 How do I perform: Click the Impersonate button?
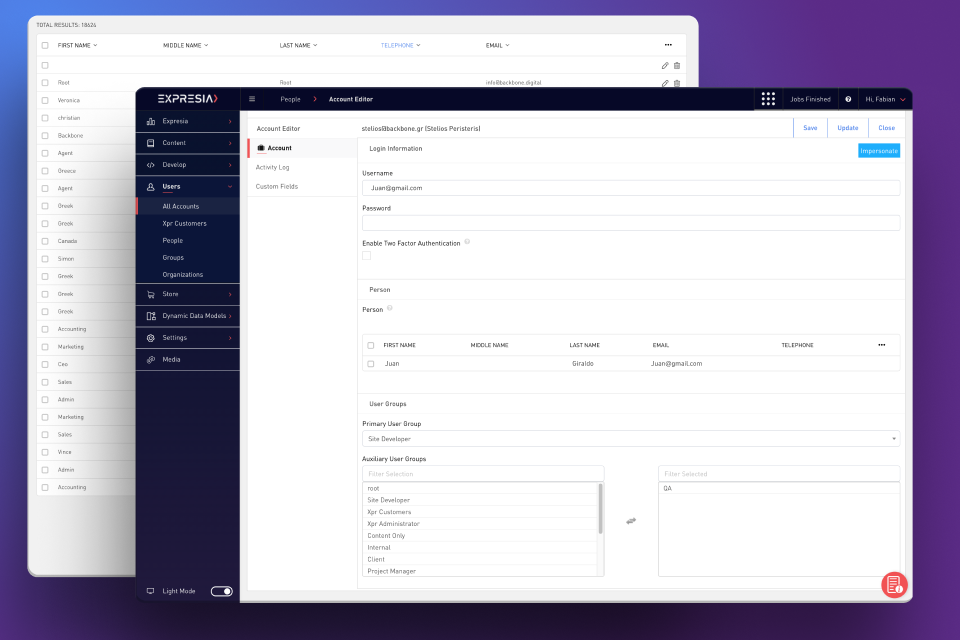[x=878, y=150]
